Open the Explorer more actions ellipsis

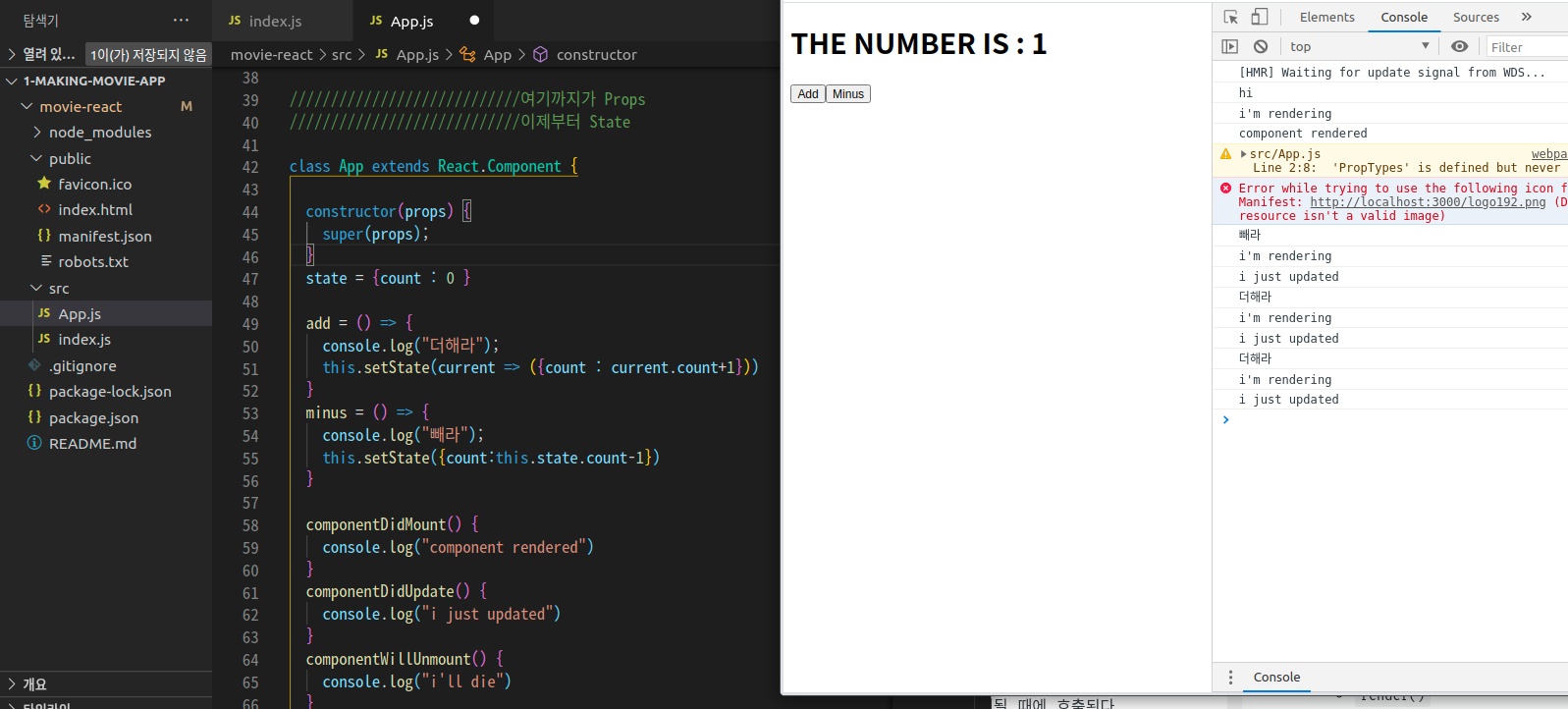[x=181, y=20]
